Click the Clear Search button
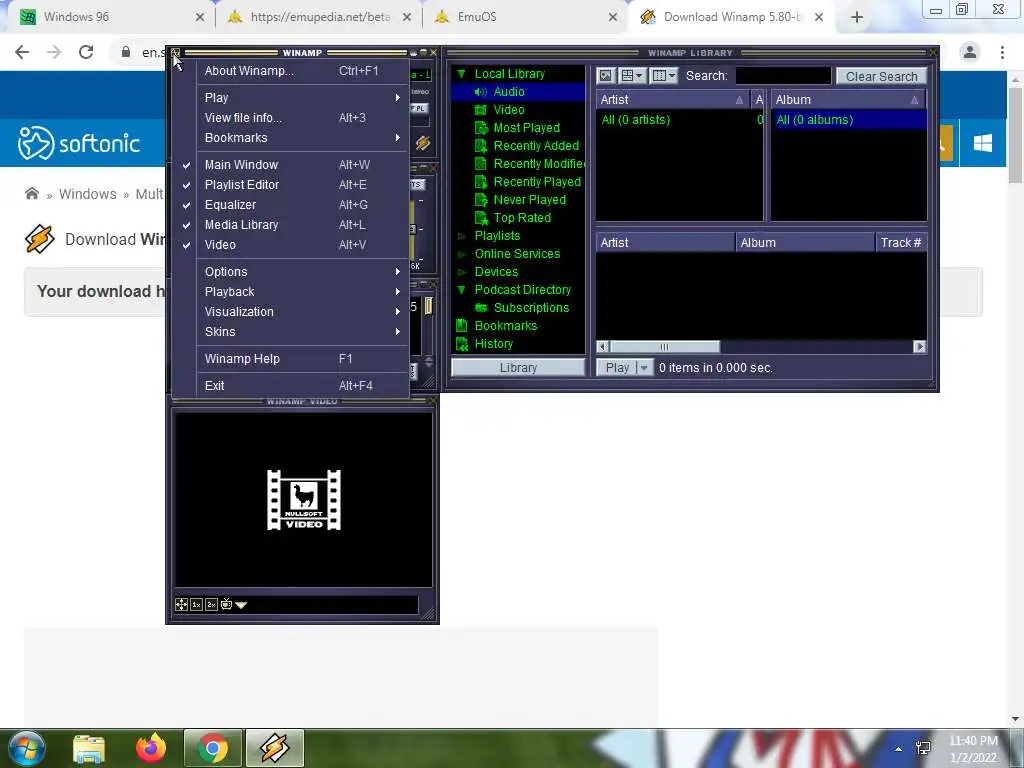The height and width of the screenshot is (768, 1024). click(x=882, y=76)
